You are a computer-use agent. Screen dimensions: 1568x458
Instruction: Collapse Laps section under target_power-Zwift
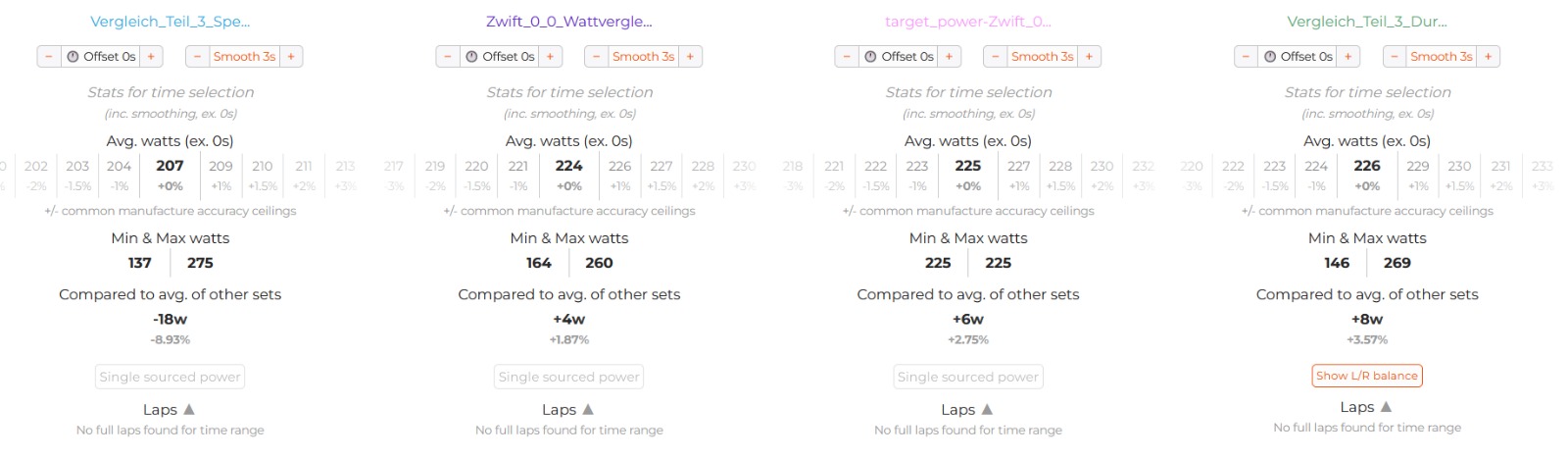click(987, 410)
